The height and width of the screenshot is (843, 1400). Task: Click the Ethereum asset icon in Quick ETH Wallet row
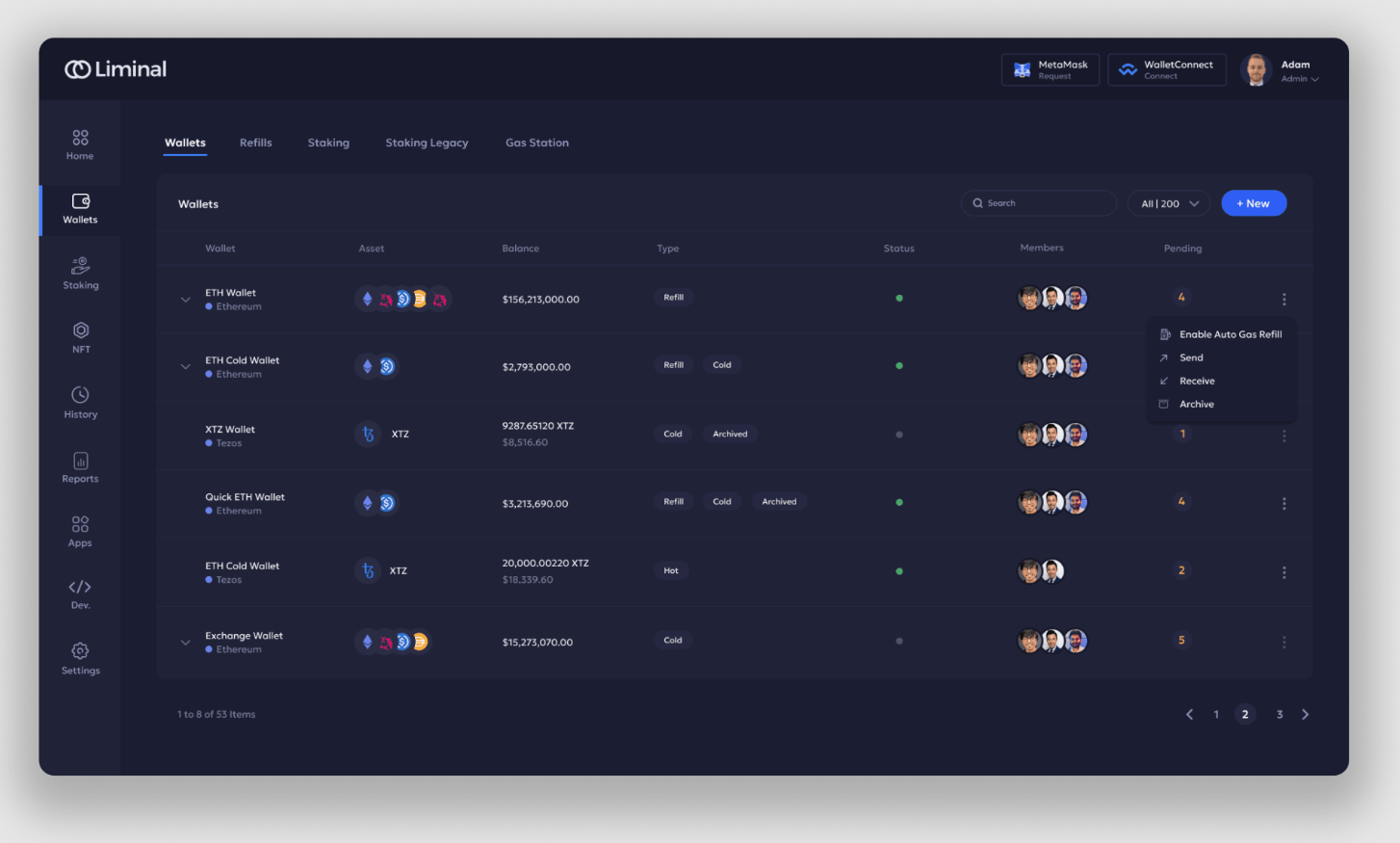(x=367, y=503)
